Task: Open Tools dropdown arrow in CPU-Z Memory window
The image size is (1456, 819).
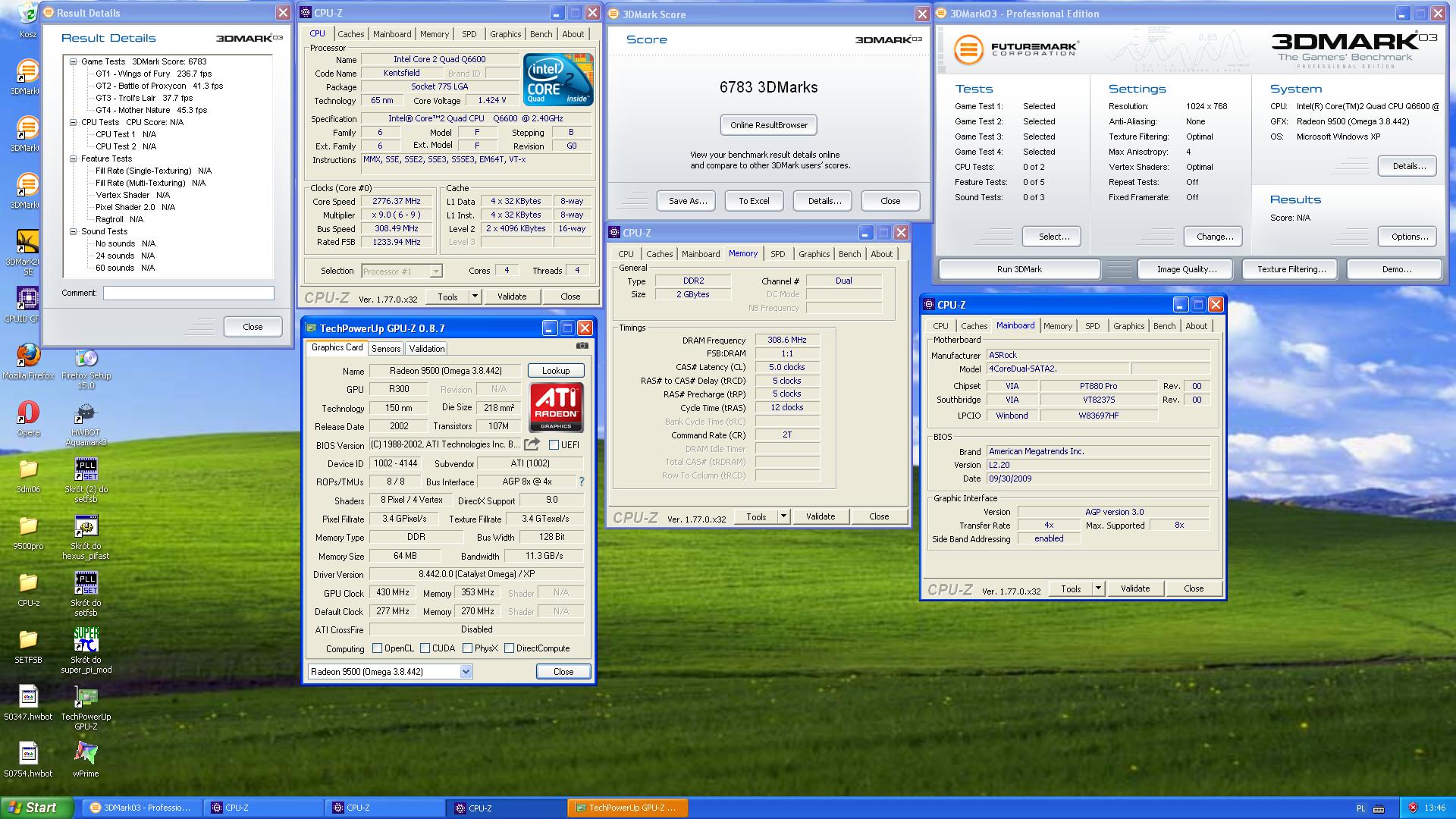Action: click(783, 516)
